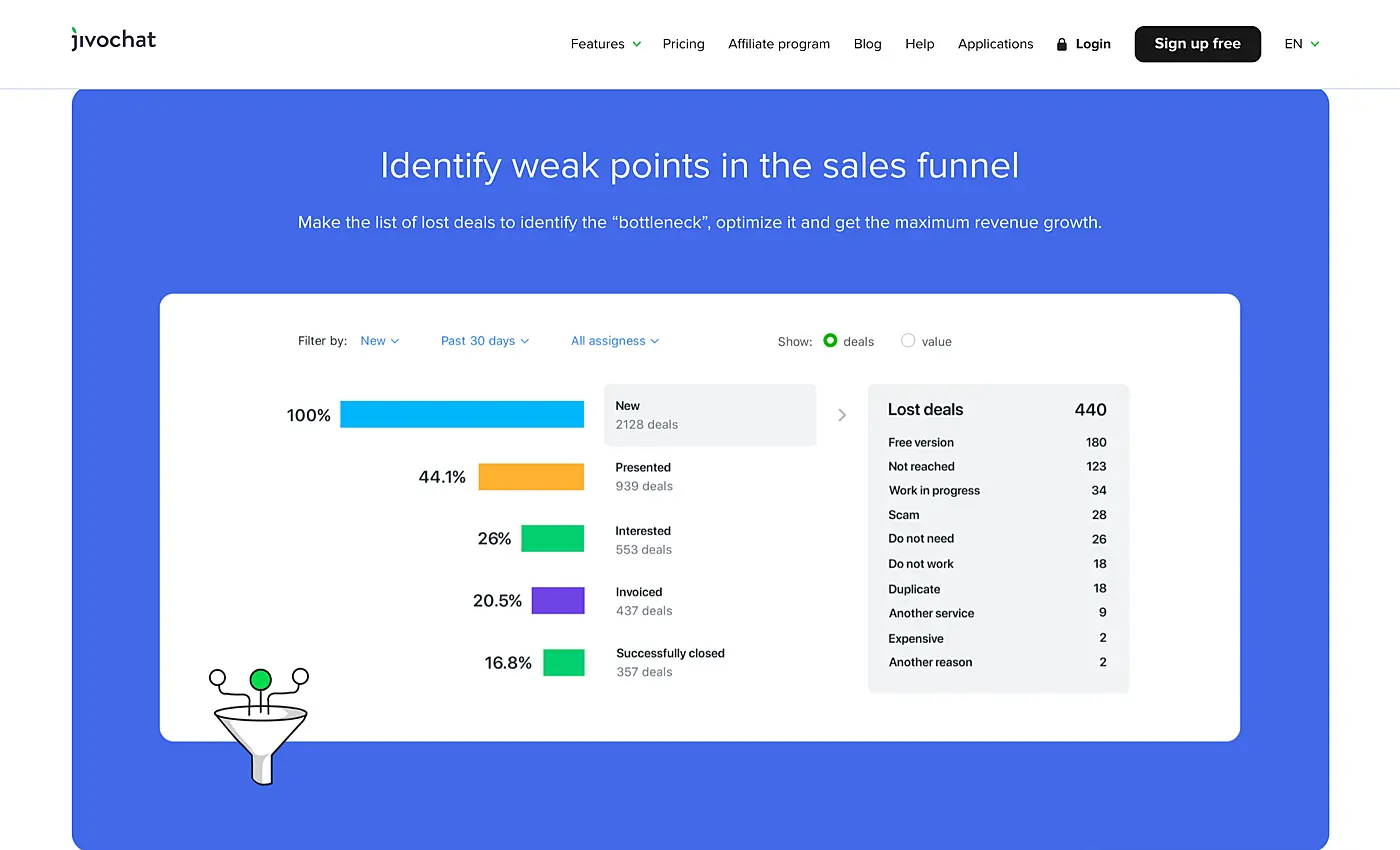Open the Applications section
The image size is (1400, 850).
[995, 44]
